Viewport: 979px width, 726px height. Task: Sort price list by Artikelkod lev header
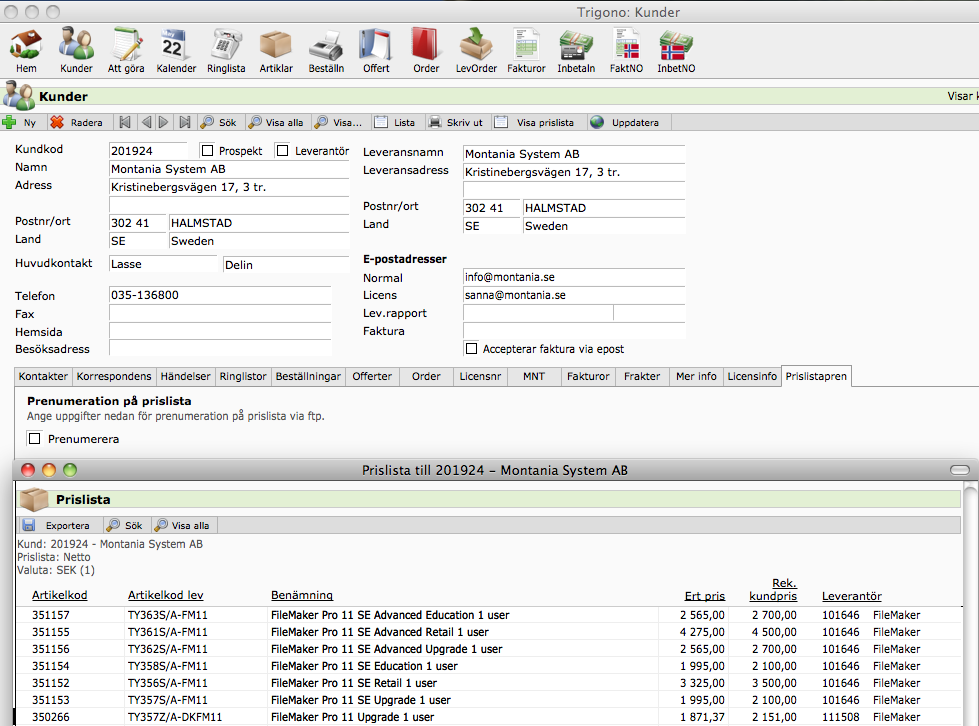165,596
